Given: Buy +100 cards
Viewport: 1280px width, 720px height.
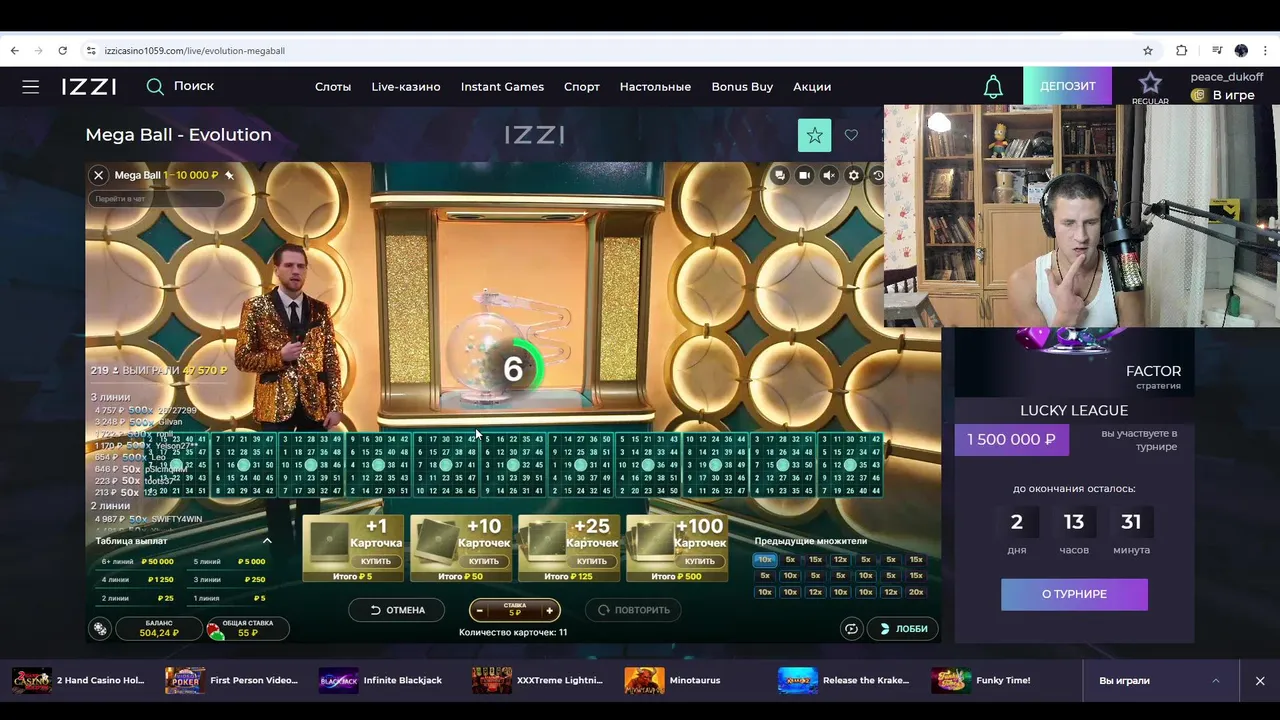Looking at the screenshot, I should pos(700,561).
